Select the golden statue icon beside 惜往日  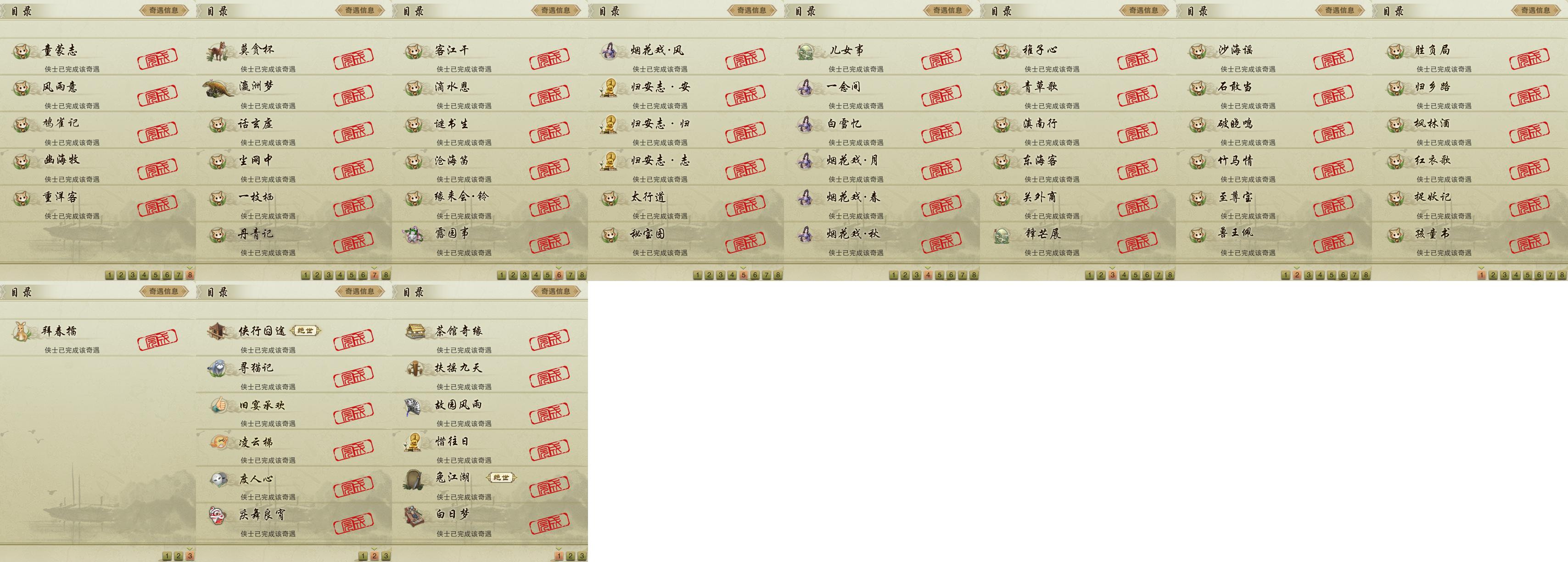click(414, 443)
